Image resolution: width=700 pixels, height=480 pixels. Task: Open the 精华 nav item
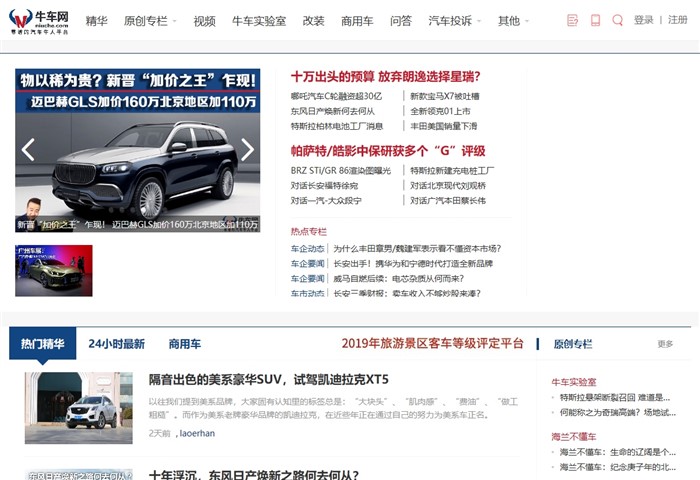point(96,21)
